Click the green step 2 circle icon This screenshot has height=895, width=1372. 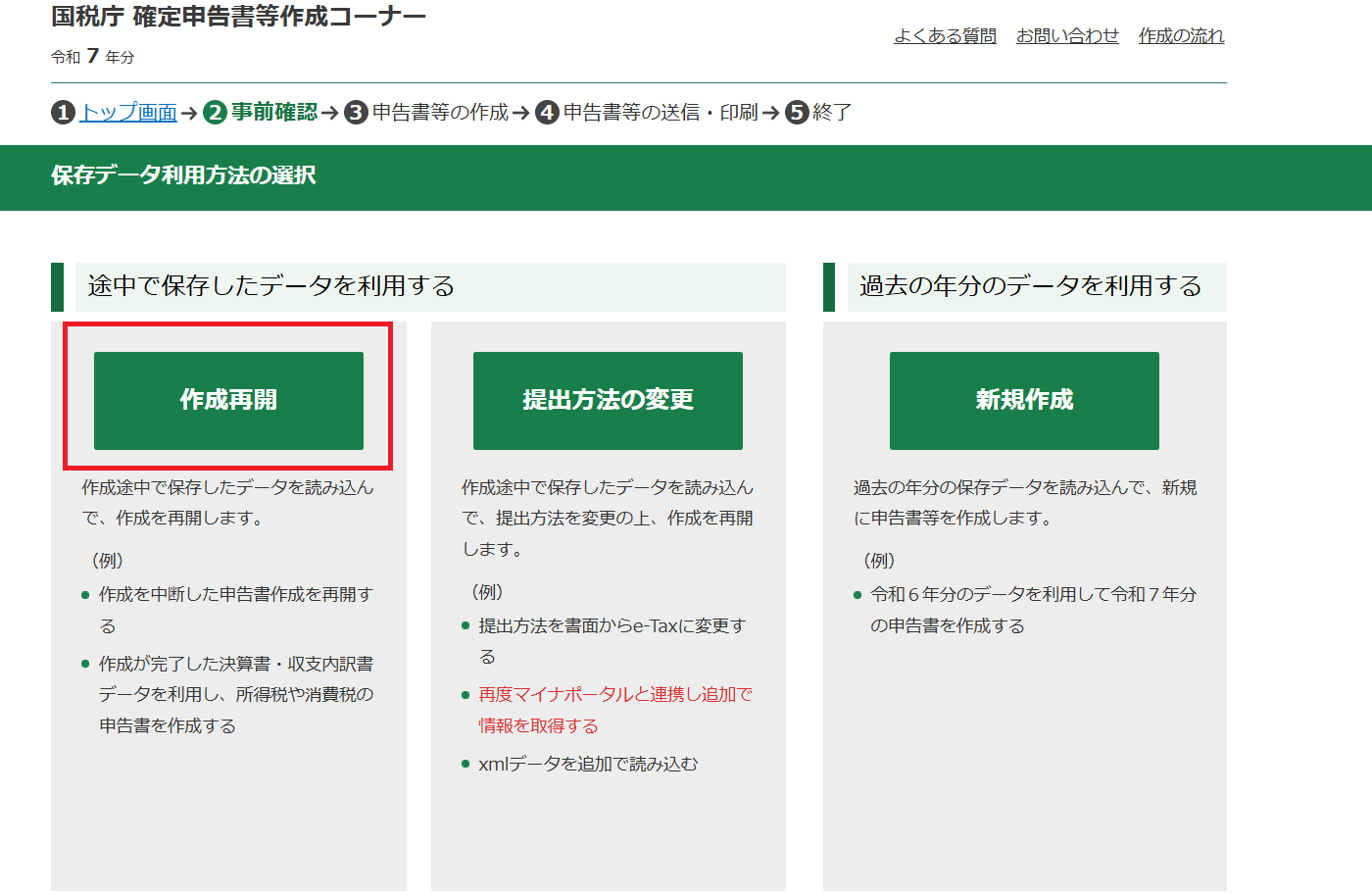click(x=215, y=113)
